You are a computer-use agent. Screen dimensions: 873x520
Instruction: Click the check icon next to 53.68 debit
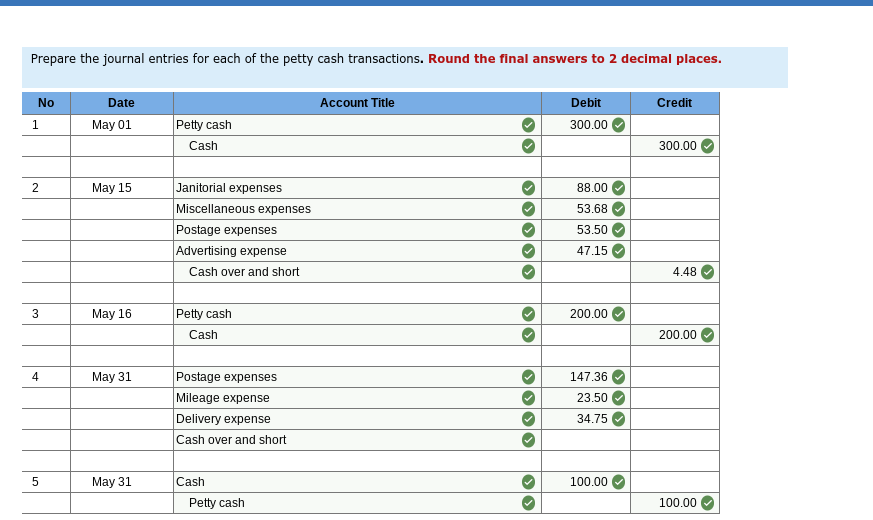click(618, 209)
